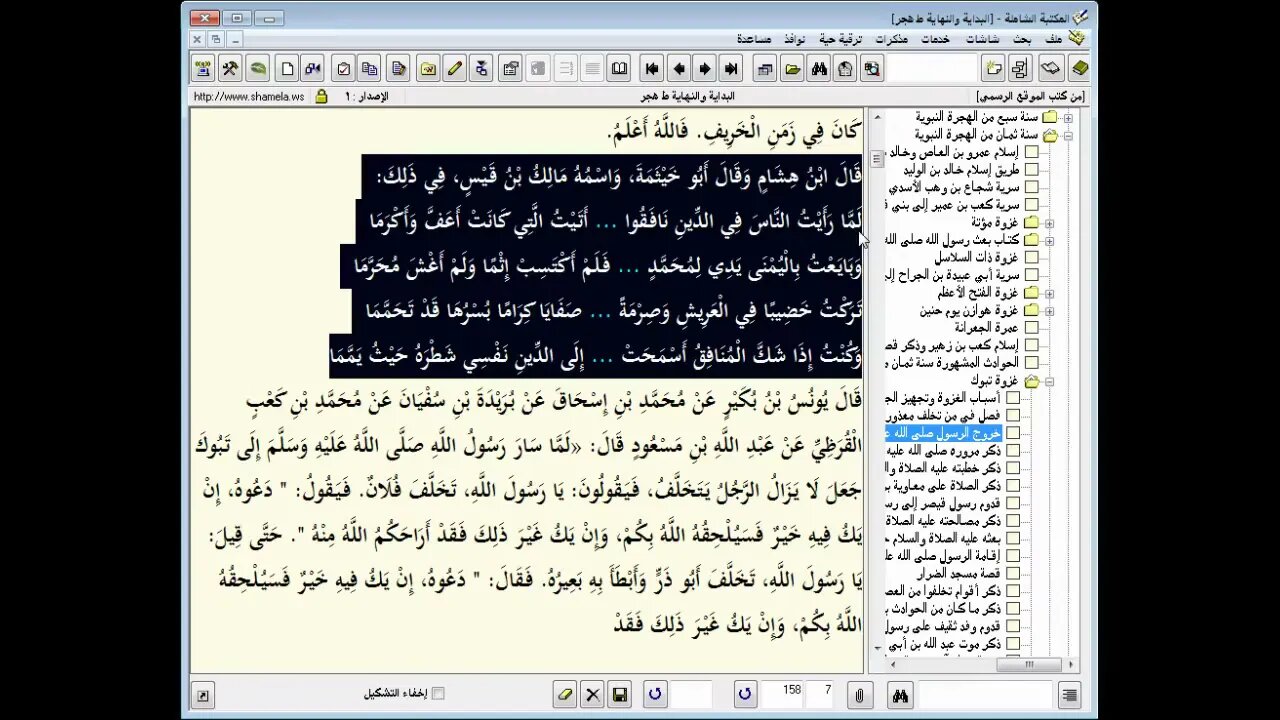Go to the next page arrow
This screenshot has height=720, width=1280.
click(705, 69)
